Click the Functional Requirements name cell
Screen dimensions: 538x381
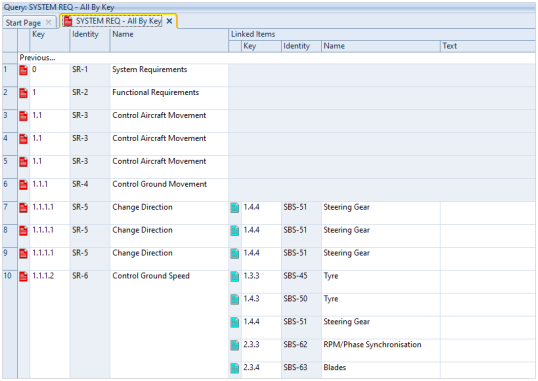tap(169, 98)
